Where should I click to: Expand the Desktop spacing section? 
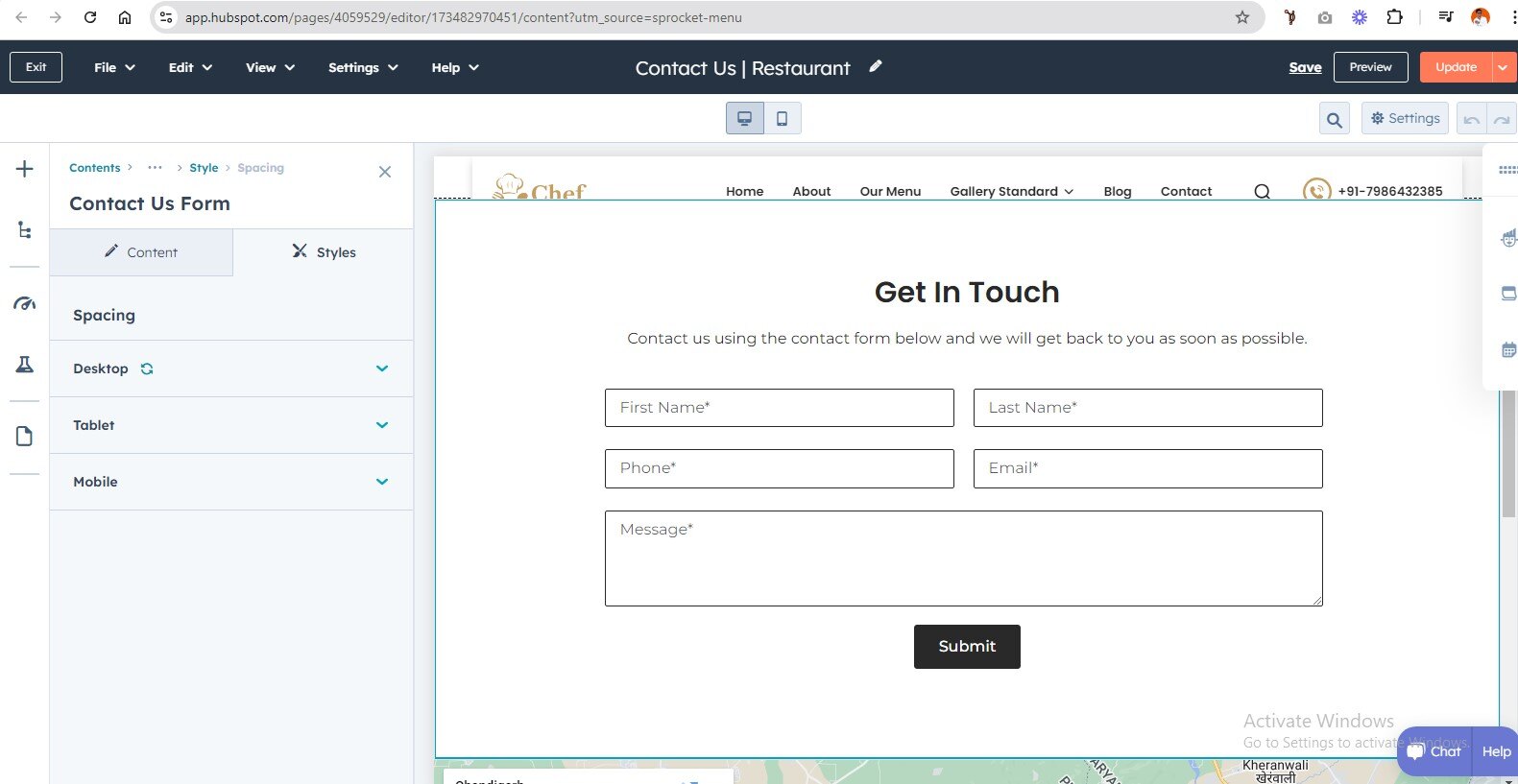(x=381, y=368)
